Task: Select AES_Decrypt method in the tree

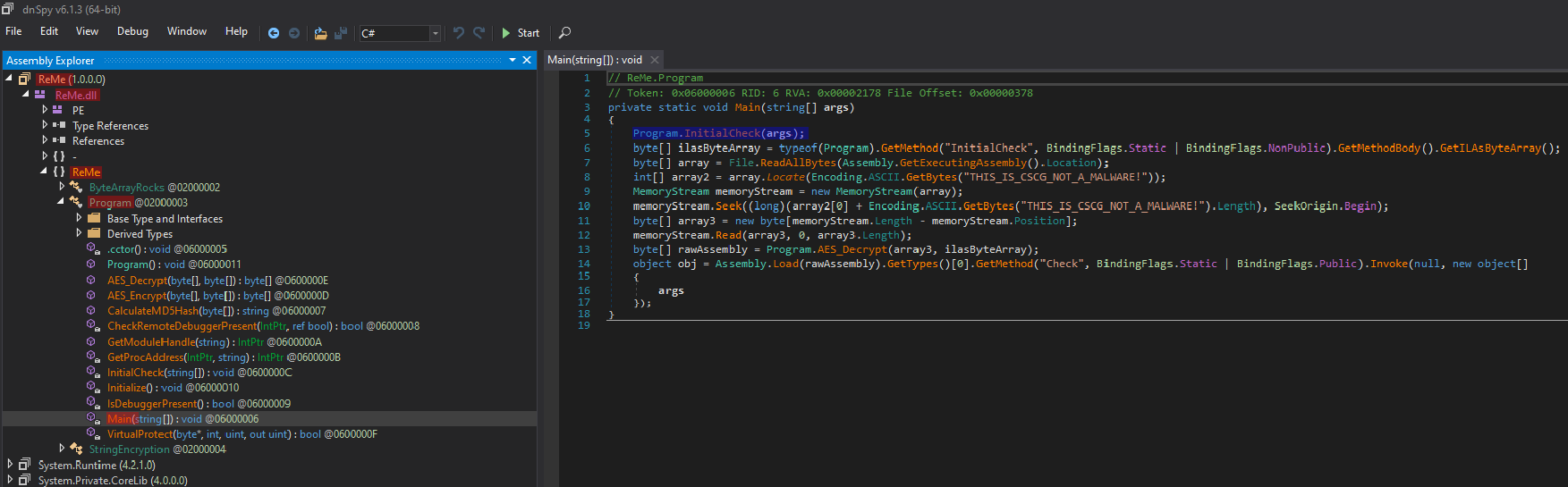Action: 138,280
